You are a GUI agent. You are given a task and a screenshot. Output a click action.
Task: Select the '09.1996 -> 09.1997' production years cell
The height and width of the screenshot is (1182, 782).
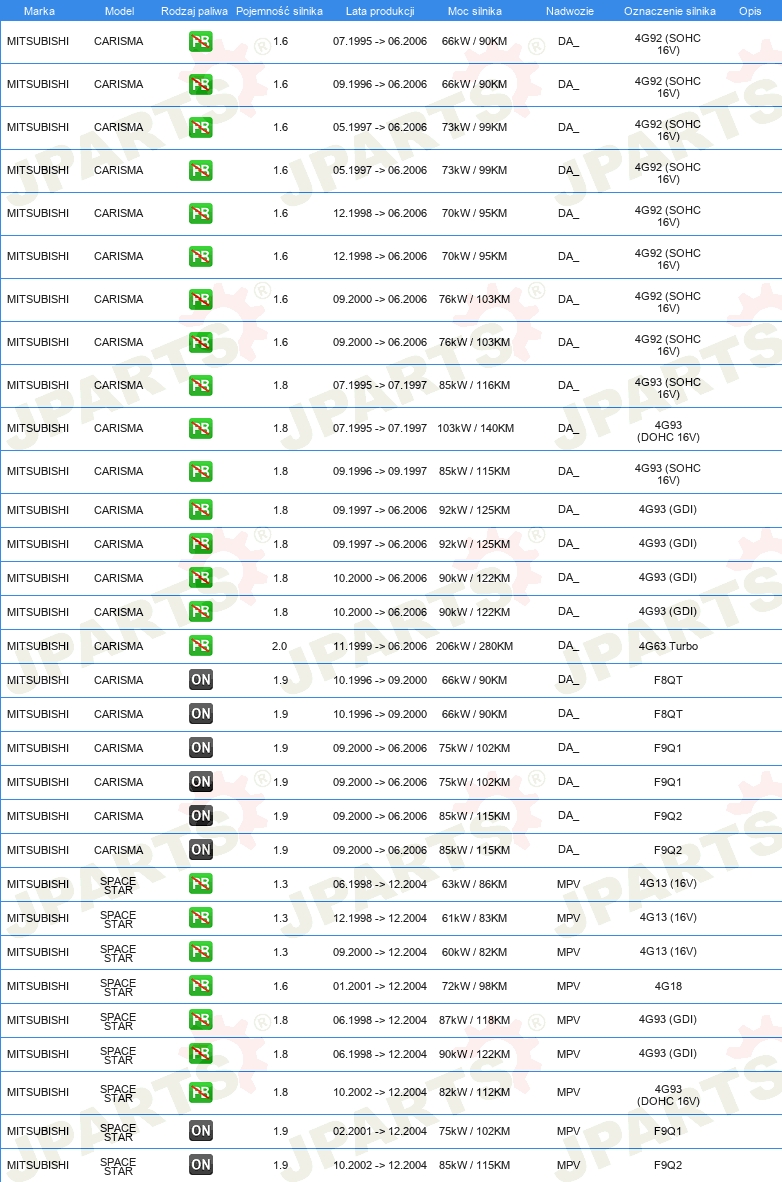pos(380,471)
